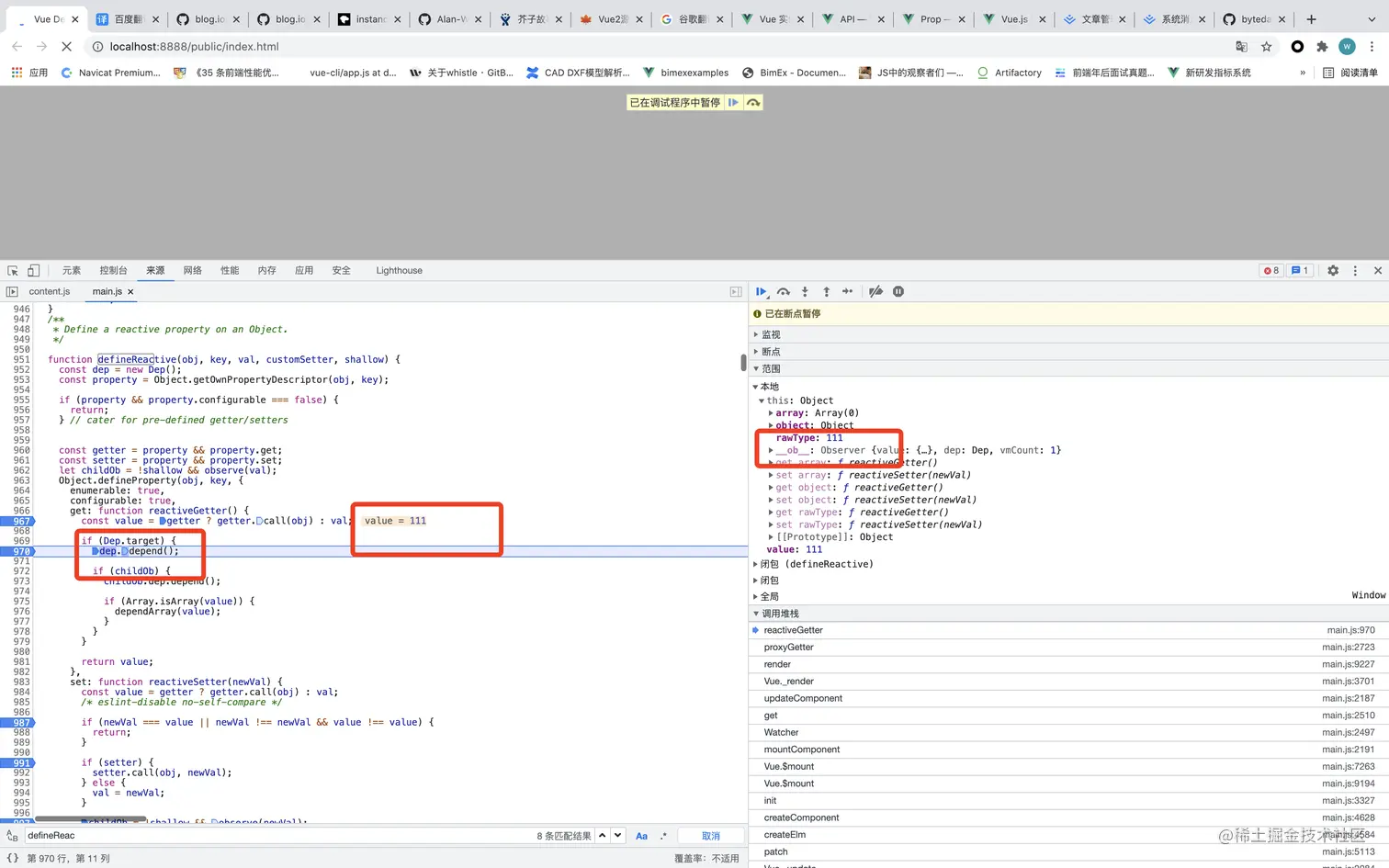
Task: Open the 元素 (Elements) panel
Action: pos(72,271)
